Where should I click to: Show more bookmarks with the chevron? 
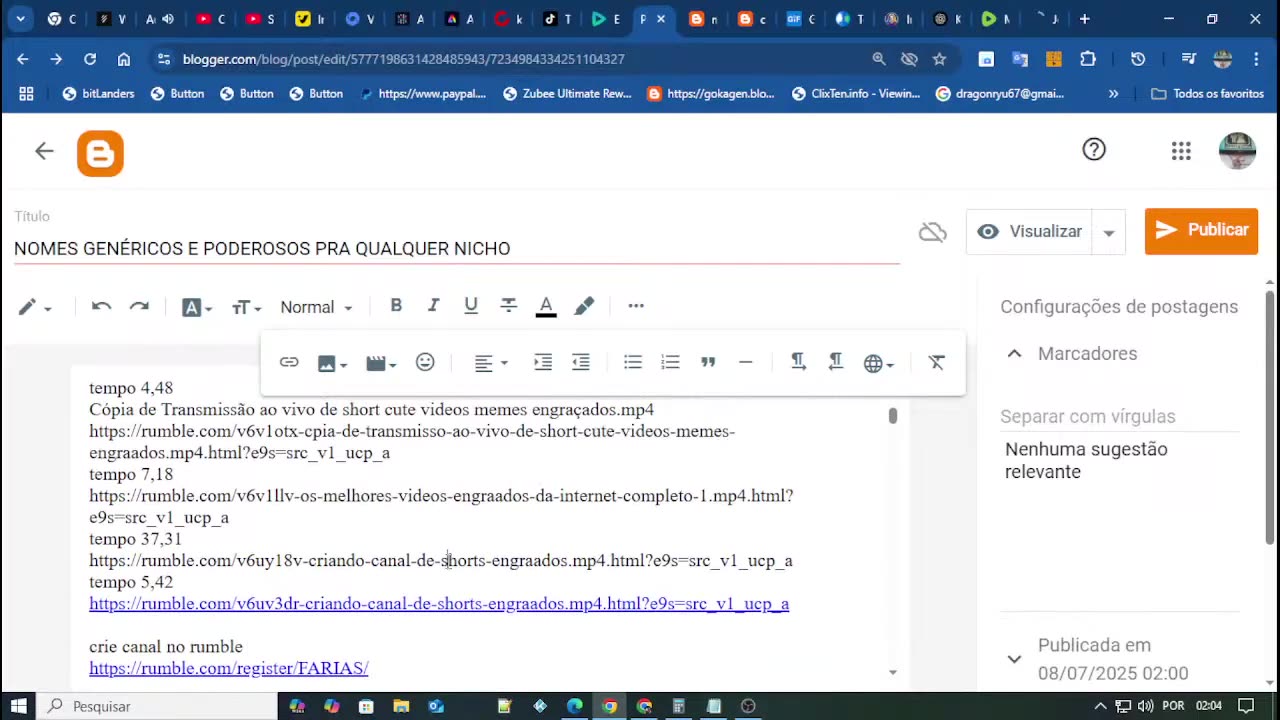1113,93
